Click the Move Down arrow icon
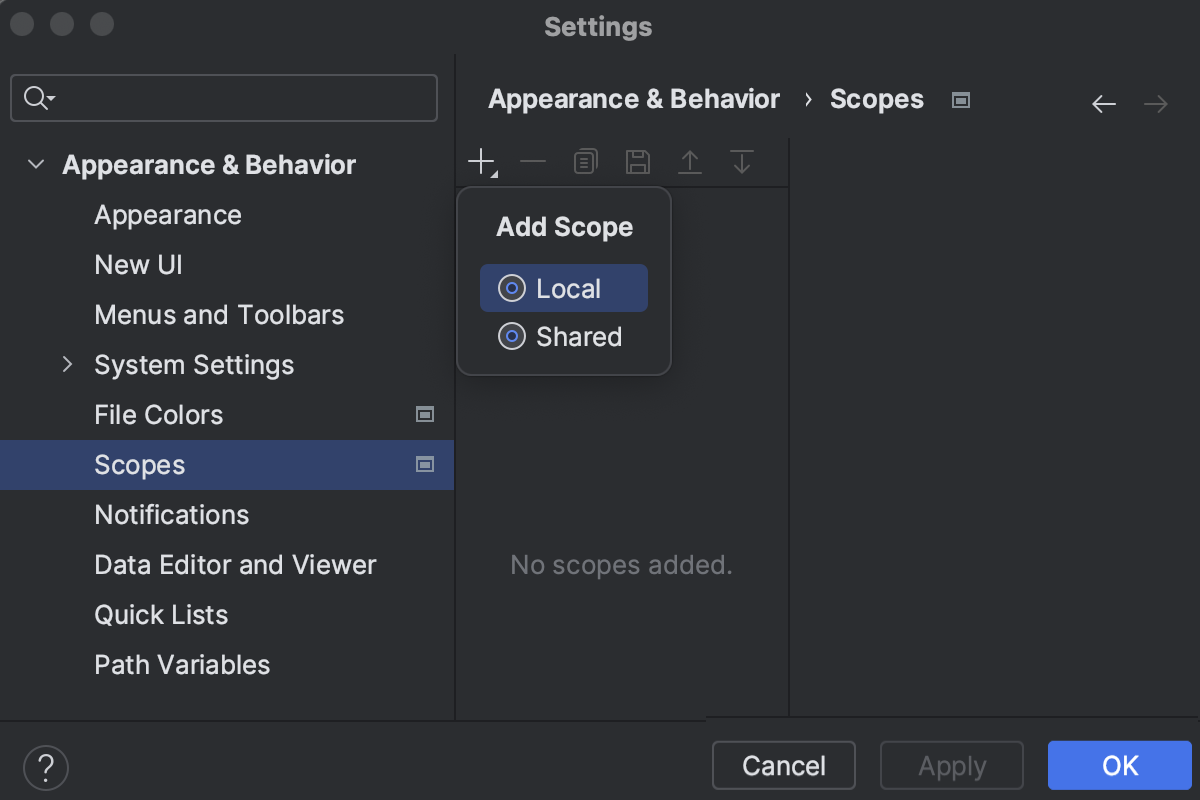This screenshot has height=800, width=1200. coord(742,160)
